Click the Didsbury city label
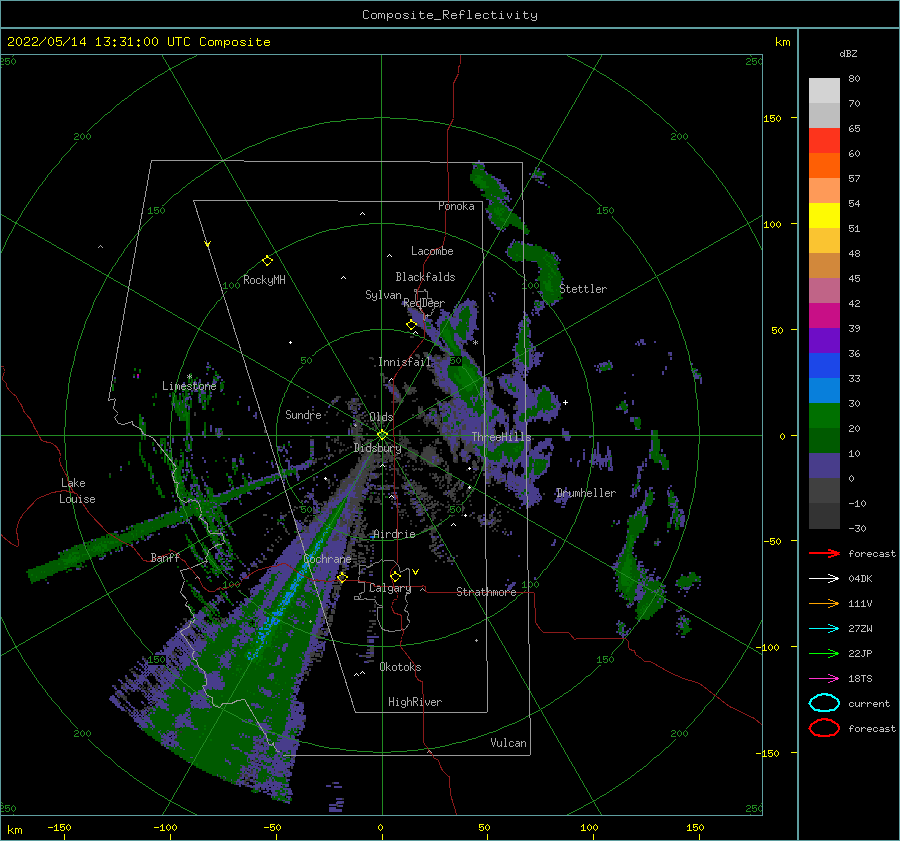 click(x=377, y=448)
